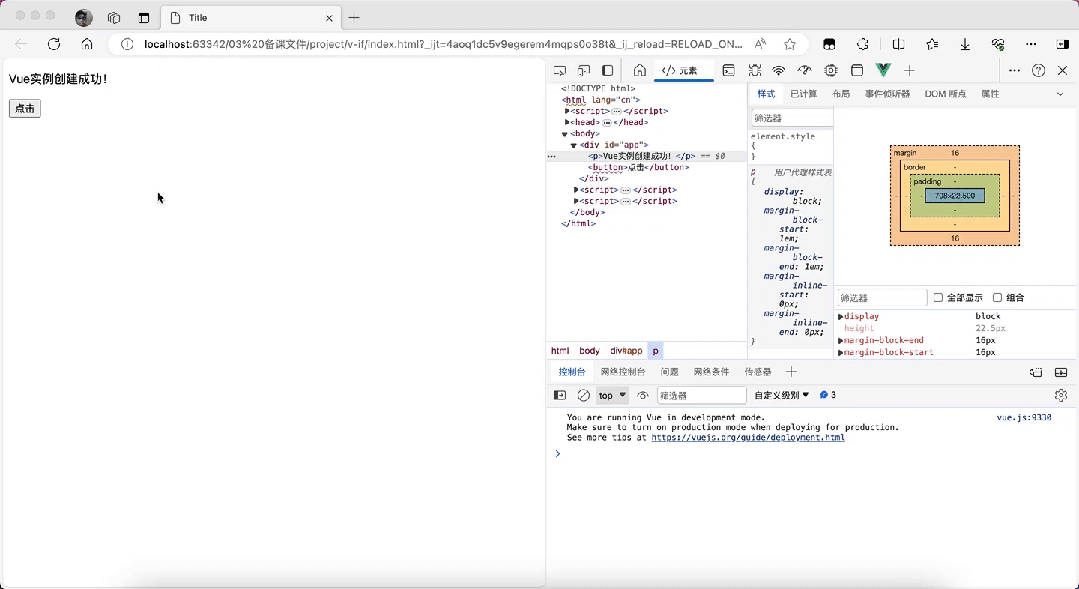Select body in the DOM breadcrumb
Screen dimensions: 1079x589
tap(589, 350)
